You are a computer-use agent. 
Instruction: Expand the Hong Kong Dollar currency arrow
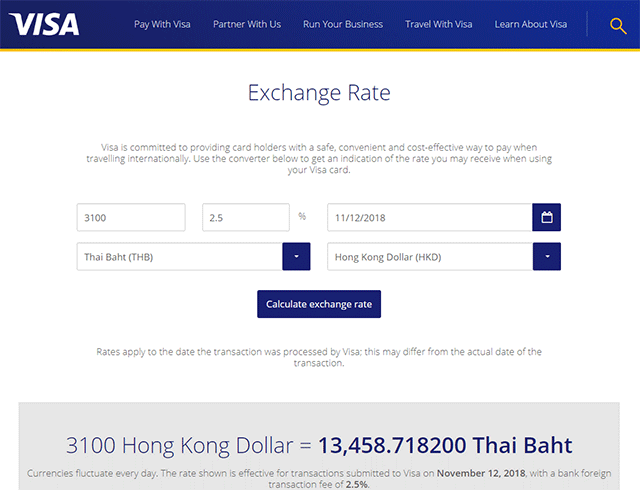pyautogui.click(x=546, y=257)
